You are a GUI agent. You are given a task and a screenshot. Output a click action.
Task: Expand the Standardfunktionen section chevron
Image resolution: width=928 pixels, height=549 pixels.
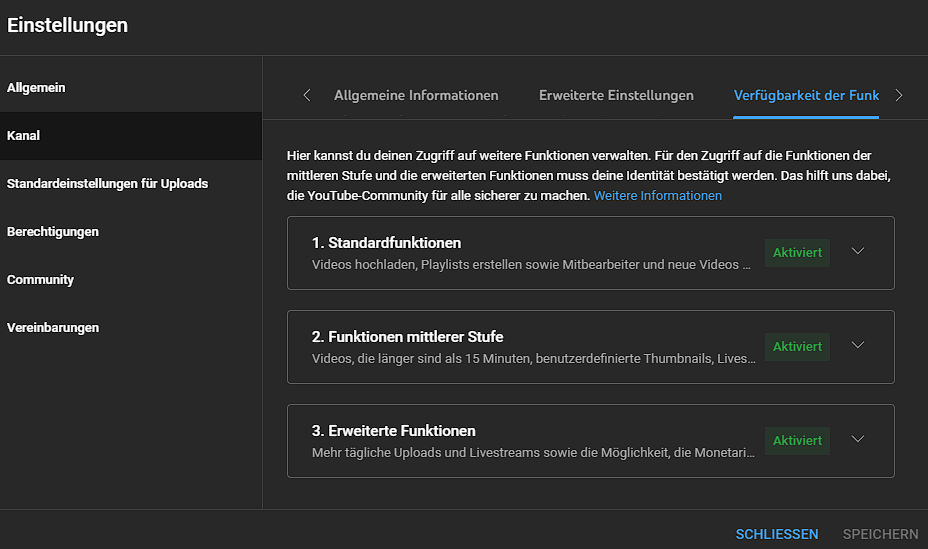click(857, 252)
